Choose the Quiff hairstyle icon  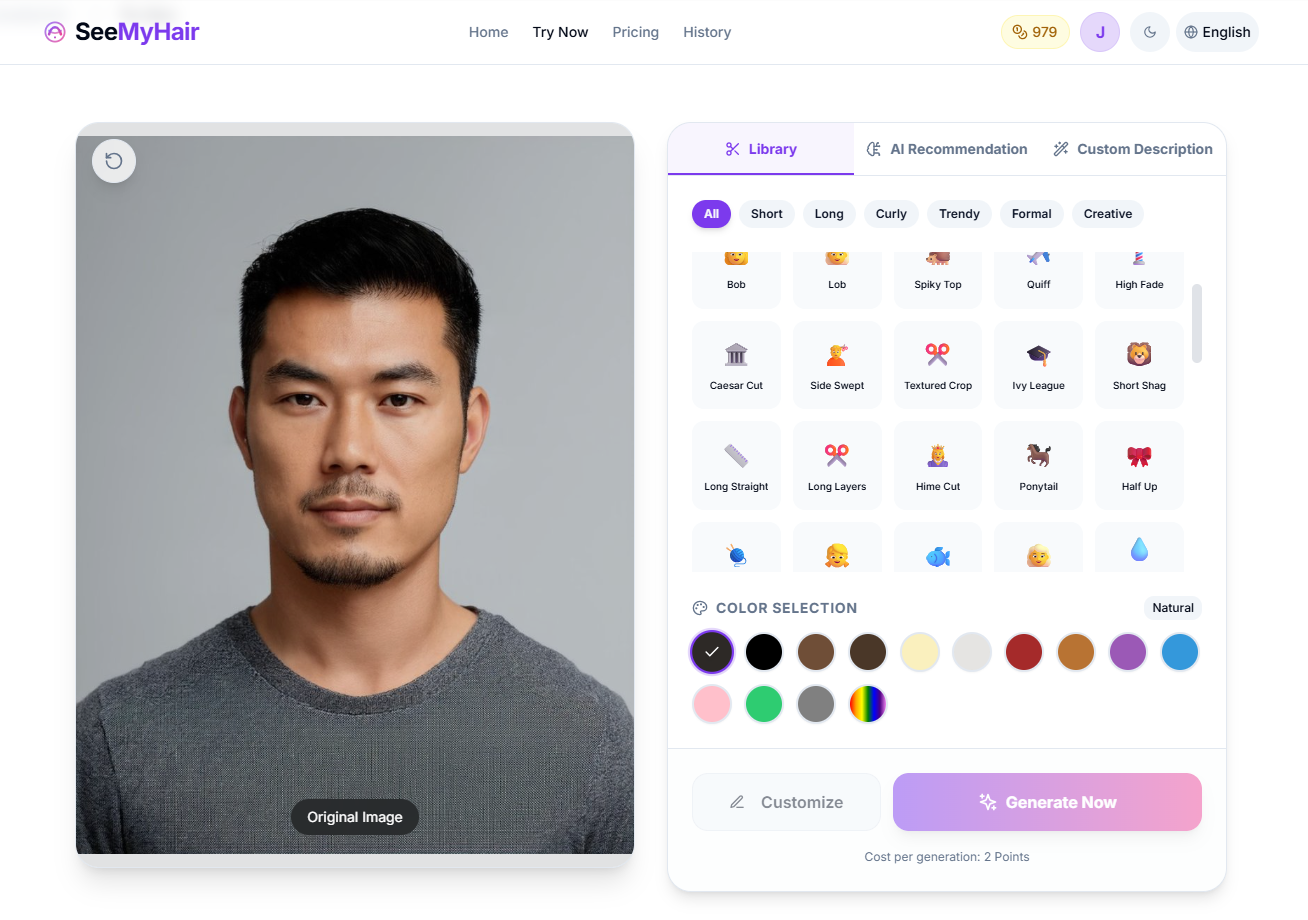coord(1038,270)
